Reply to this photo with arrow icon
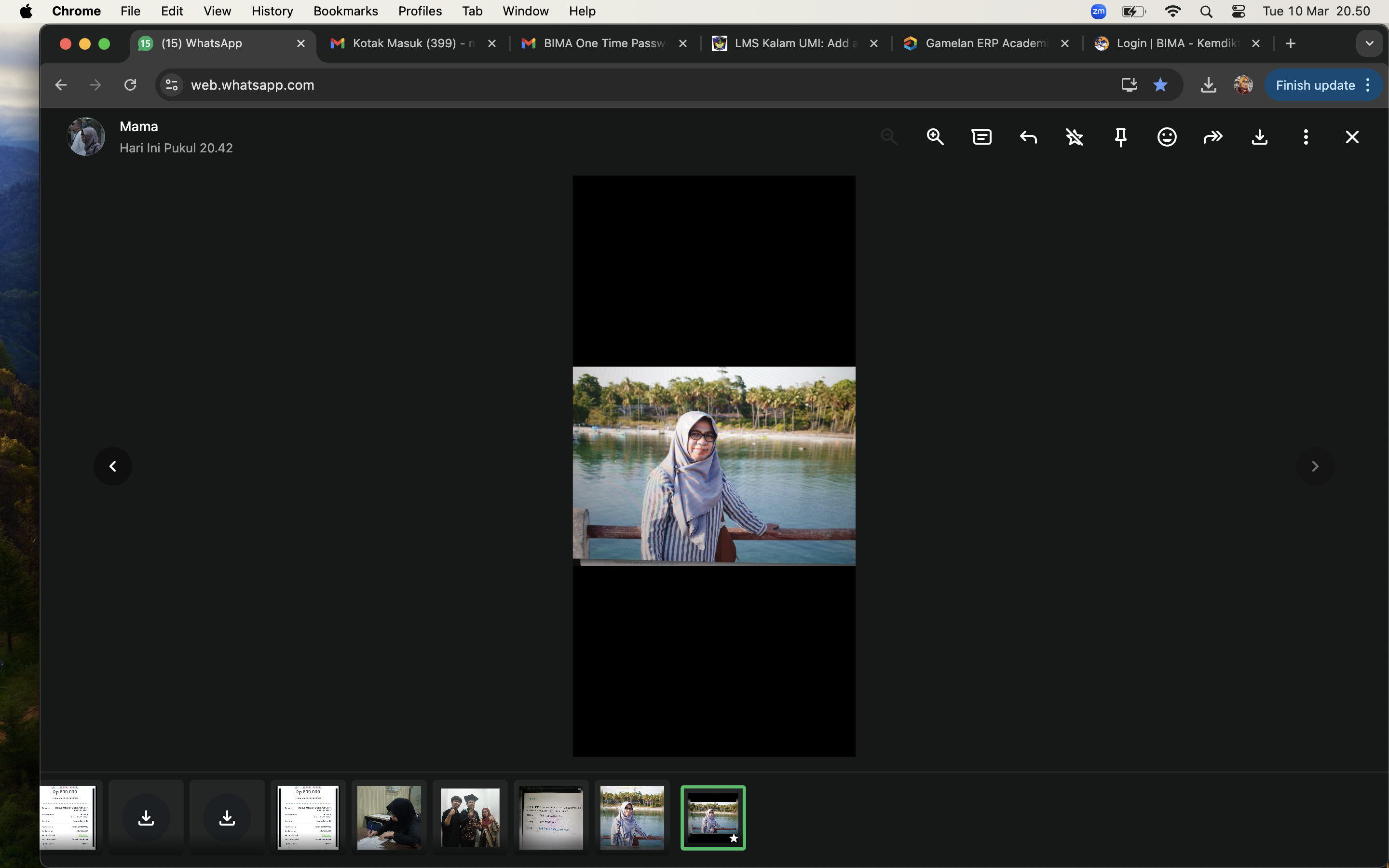The image size is (1389, 868). [1028, 136]
